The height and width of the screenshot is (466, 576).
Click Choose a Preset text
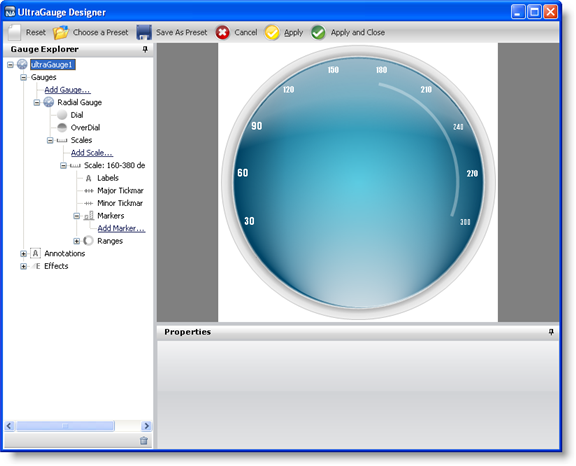click(x=100, y=32)
